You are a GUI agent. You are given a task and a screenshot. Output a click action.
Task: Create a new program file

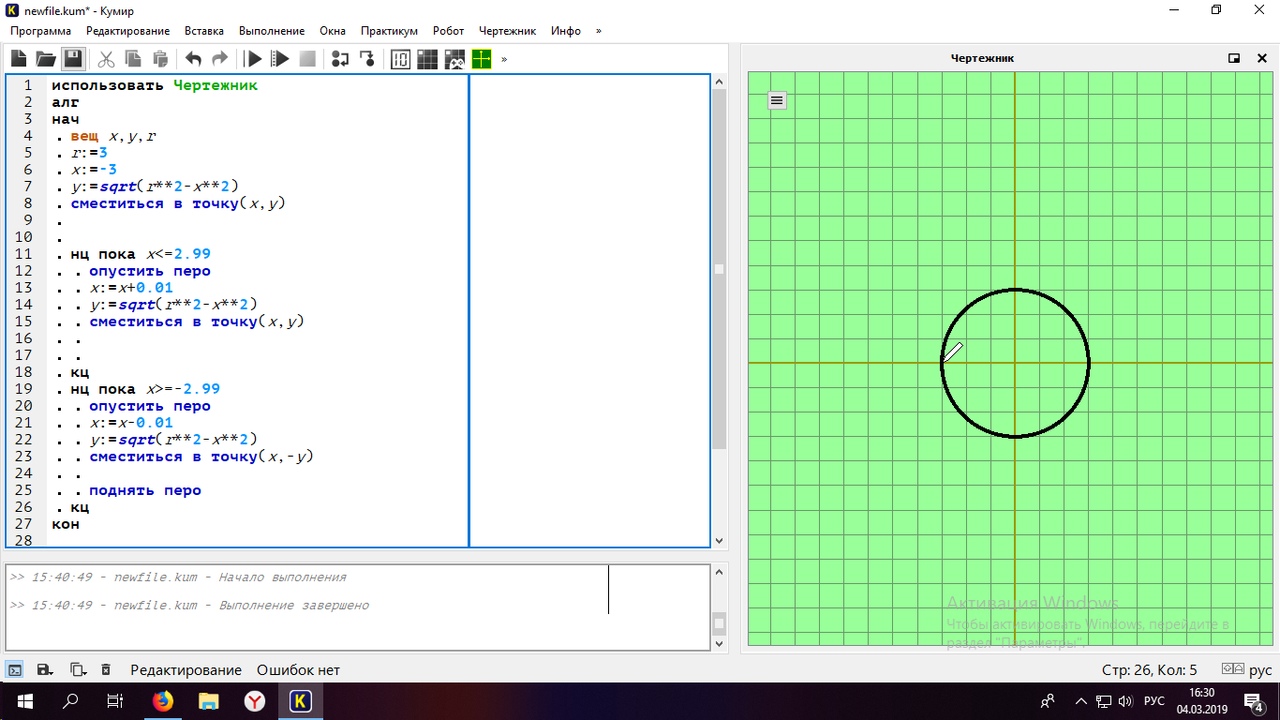click(19, 59)
